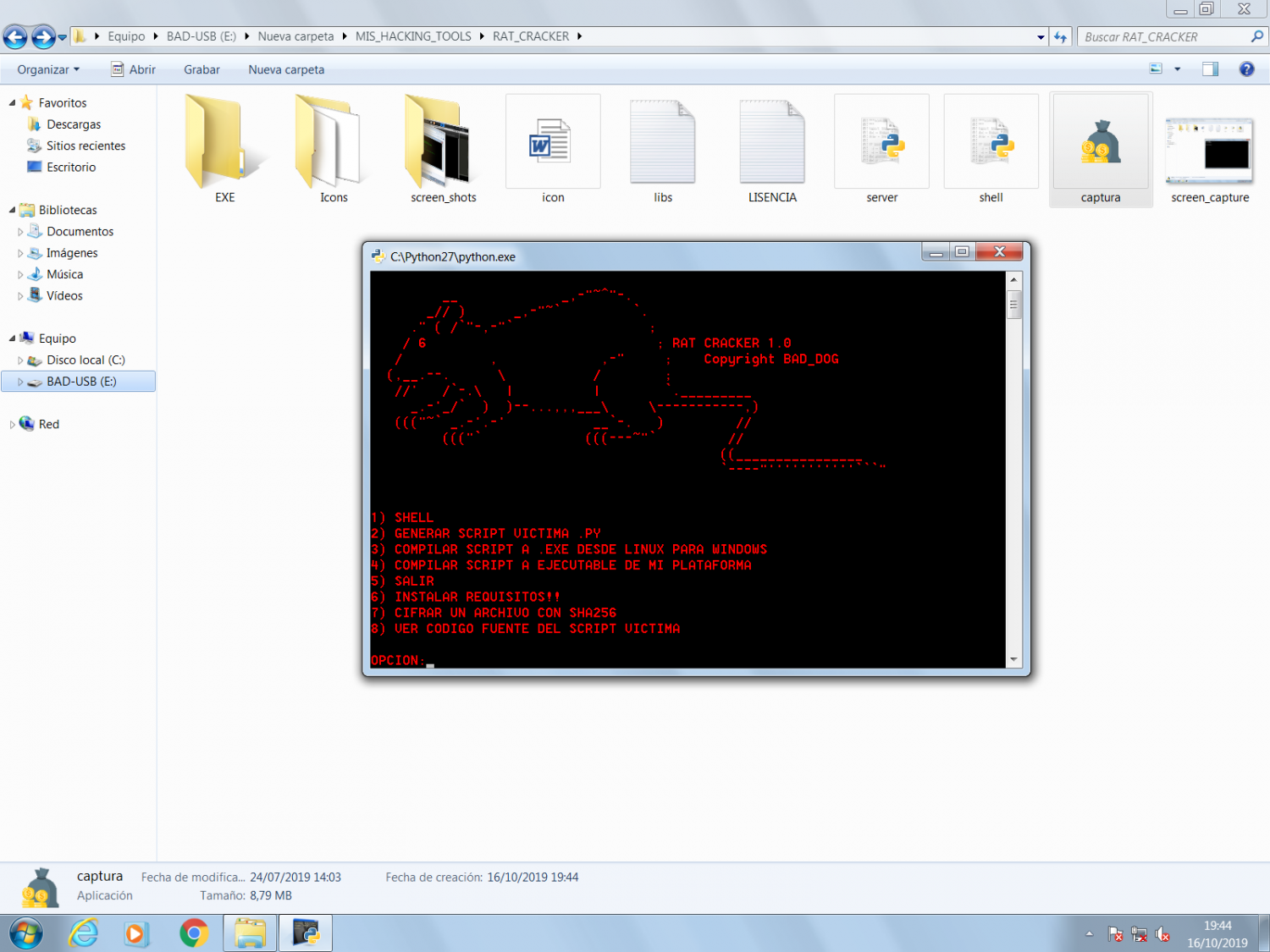Show hidden system tray icons
Screen dimensions: 1270x952
pos(1090,934)
